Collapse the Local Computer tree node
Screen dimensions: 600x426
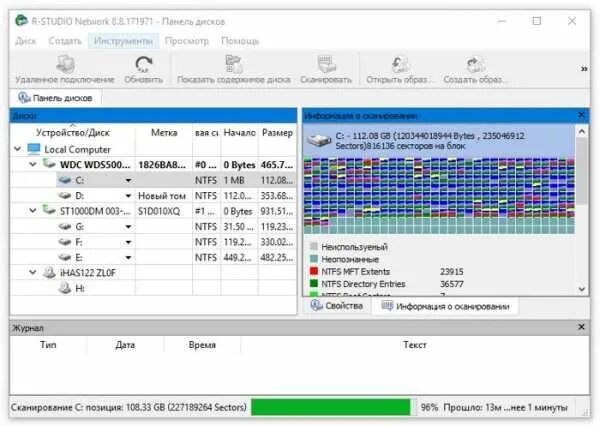point(18,149)
